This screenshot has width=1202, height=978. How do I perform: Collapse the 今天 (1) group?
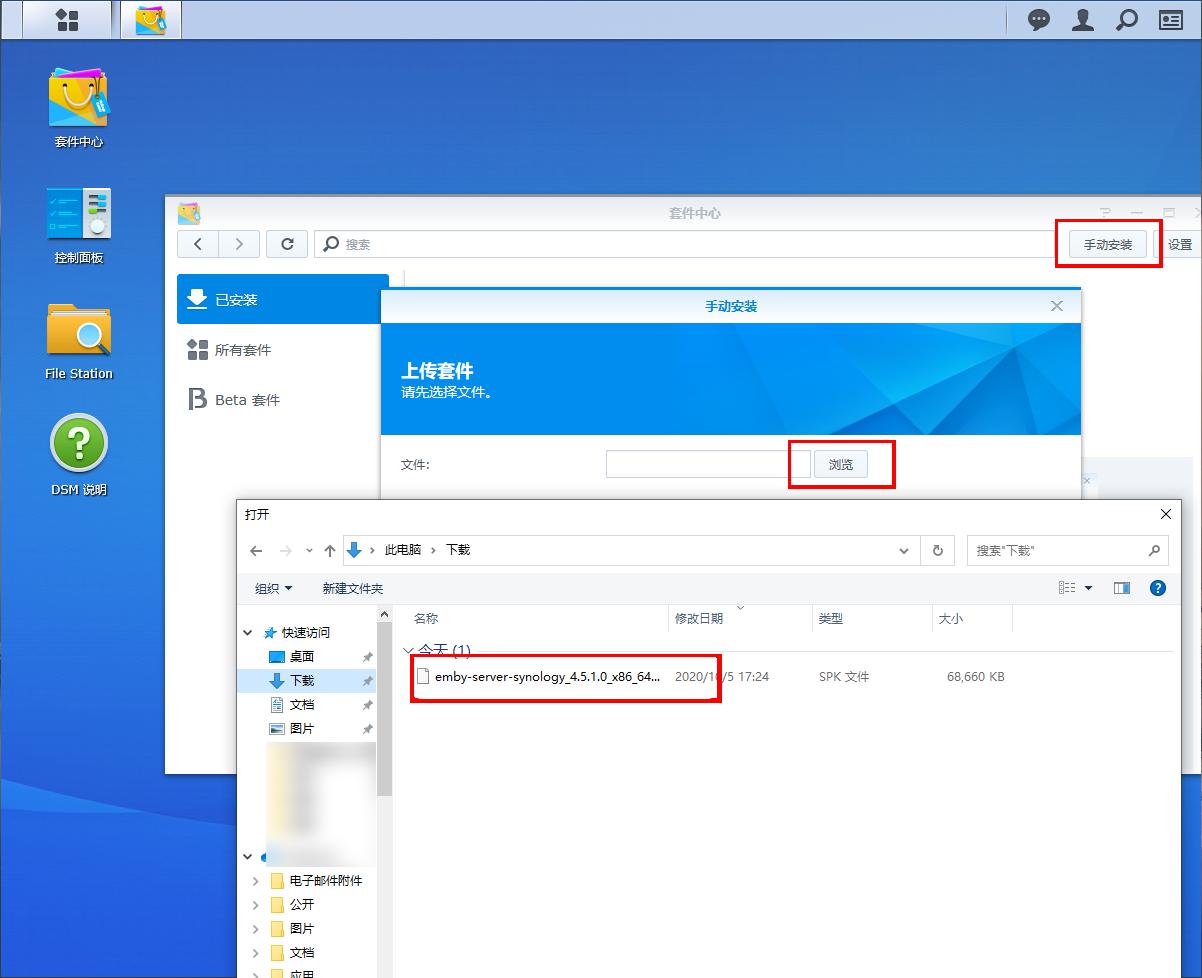[x=408, y=650]
